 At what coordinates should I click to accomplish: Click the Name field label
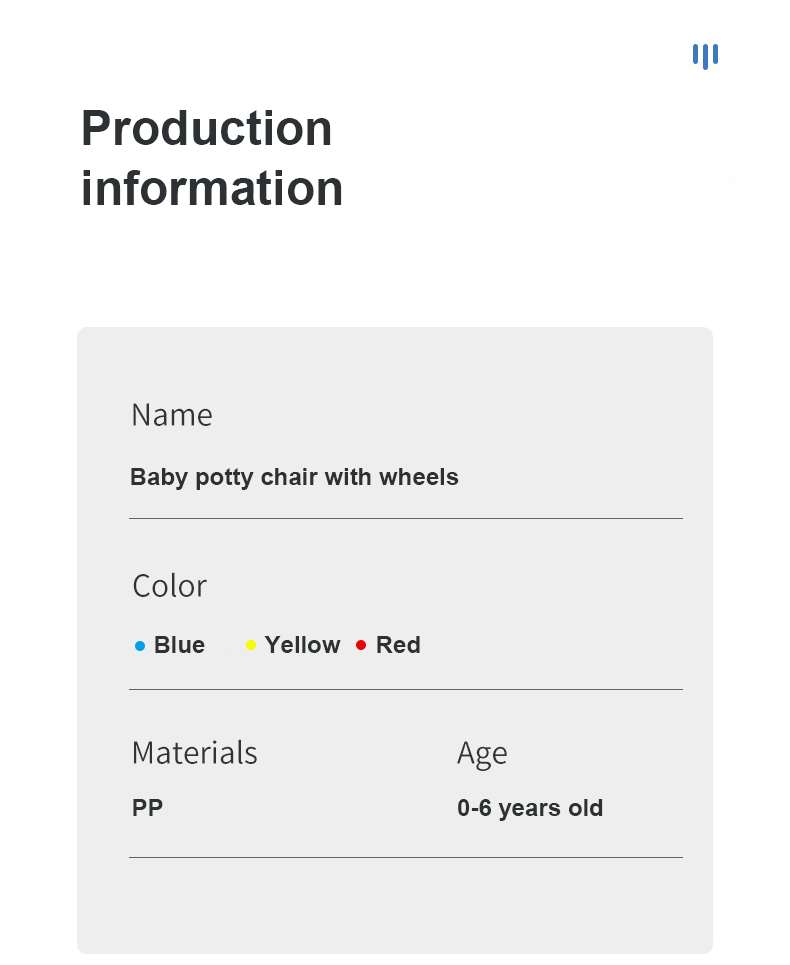(172, 415)
